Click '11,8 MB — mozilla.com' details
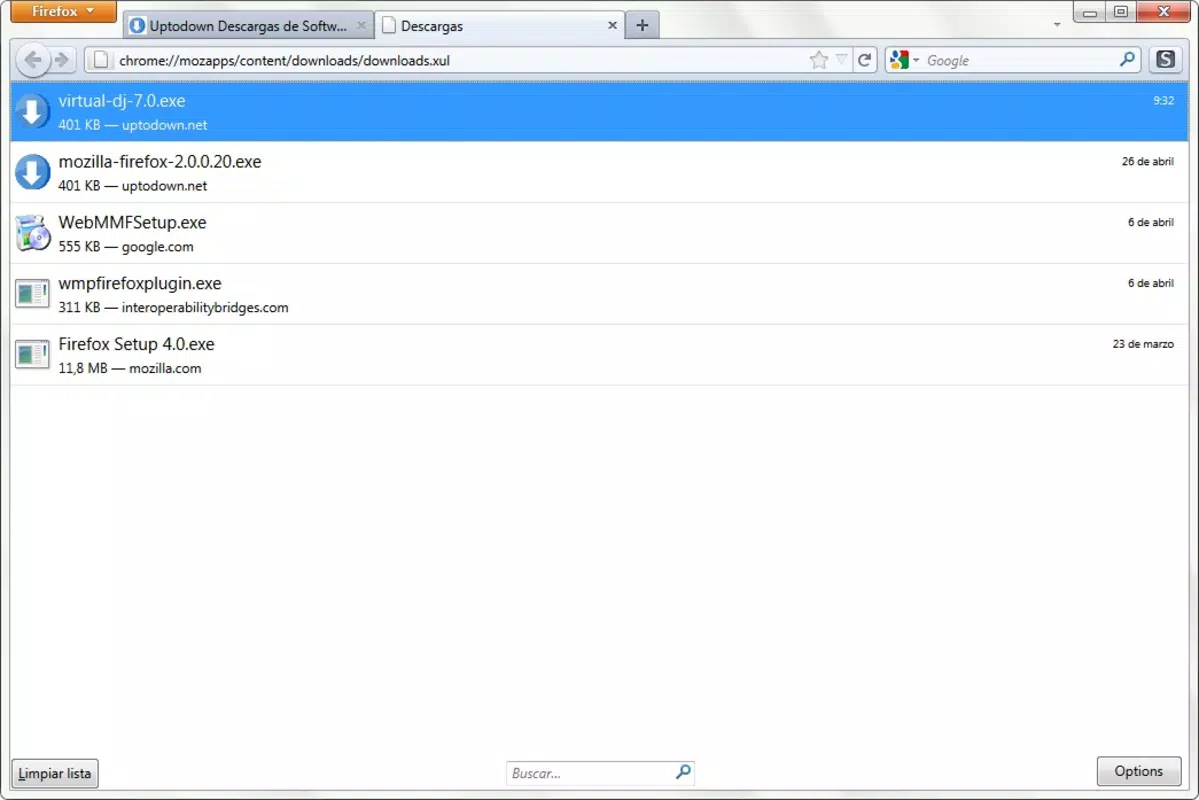The height and width of the screenshot is (800, 1199). pyautogui.click(x=130, y=368)
